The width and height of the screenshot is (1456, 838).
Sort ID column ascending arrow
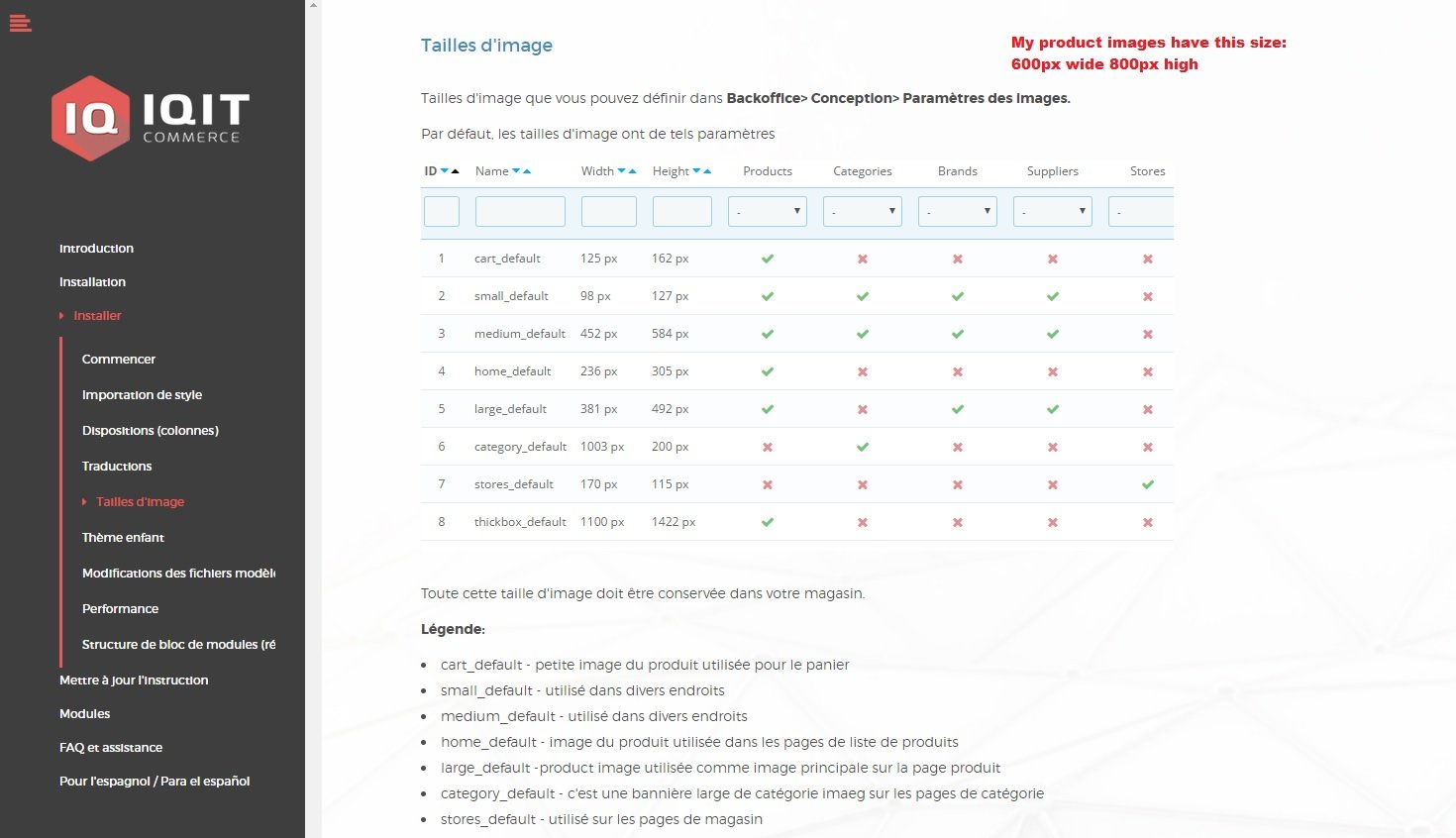[456, 171]
